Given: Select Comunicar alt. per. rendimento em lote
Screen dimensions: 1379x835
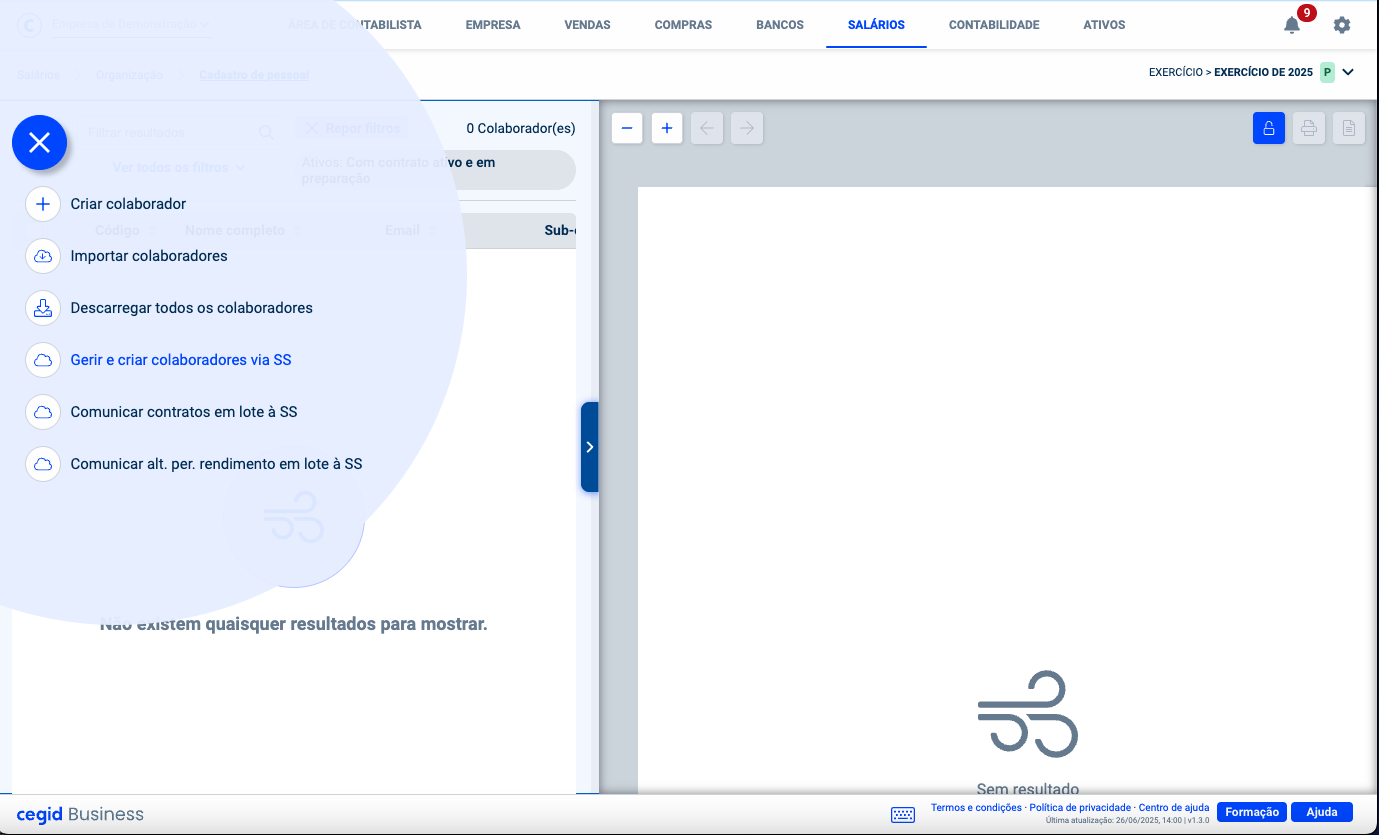Looking at the screenshot, I should (x=216, y=464).
